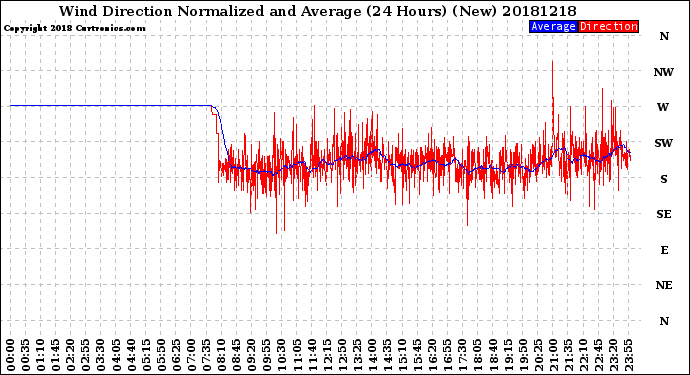This screenshot has height=375, width=690.
Task: Click the 23:20 time label
Action: coord(614,355)
